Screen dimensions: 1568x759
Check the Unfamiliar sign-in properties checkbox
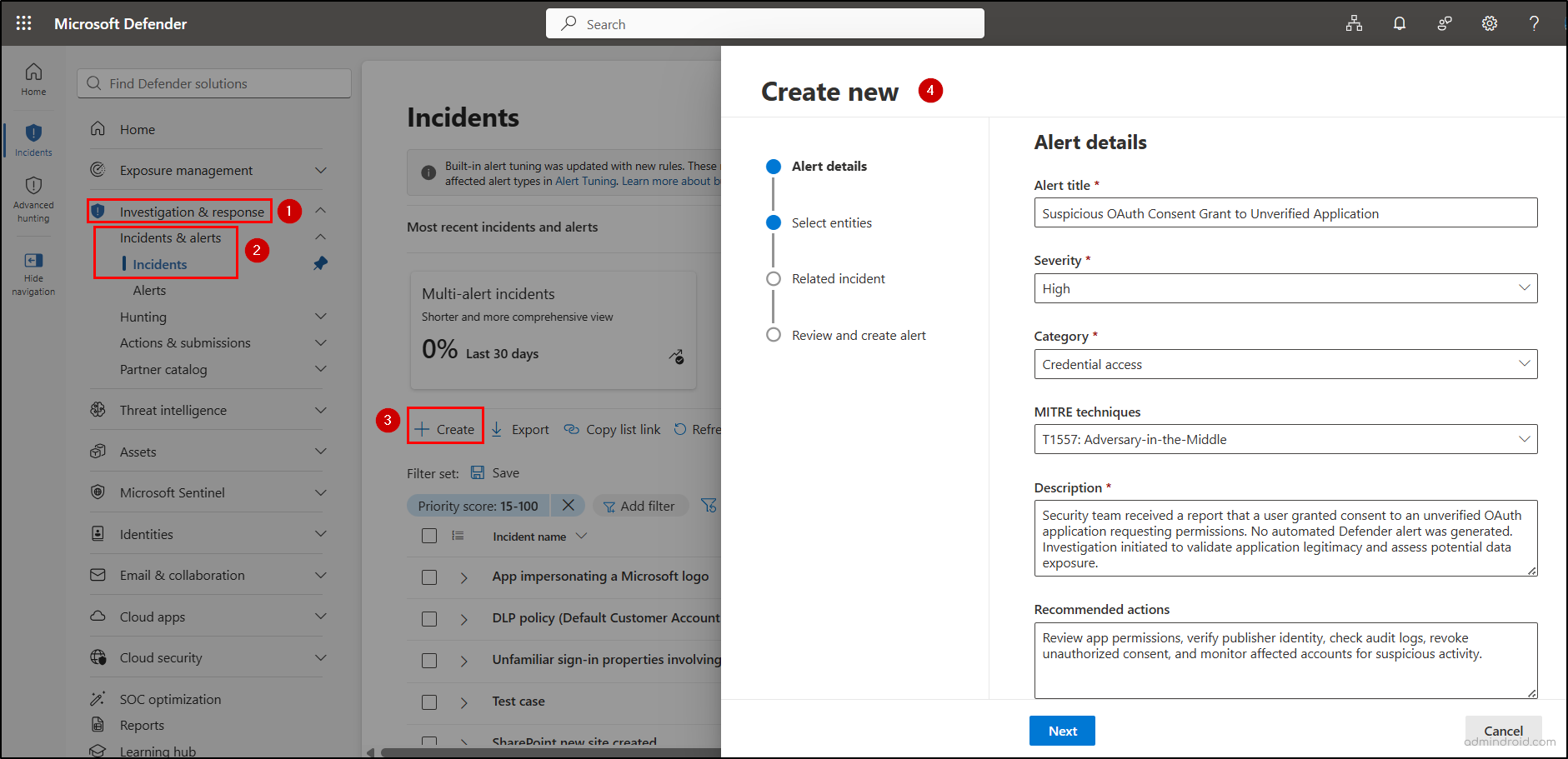point(429,661)
